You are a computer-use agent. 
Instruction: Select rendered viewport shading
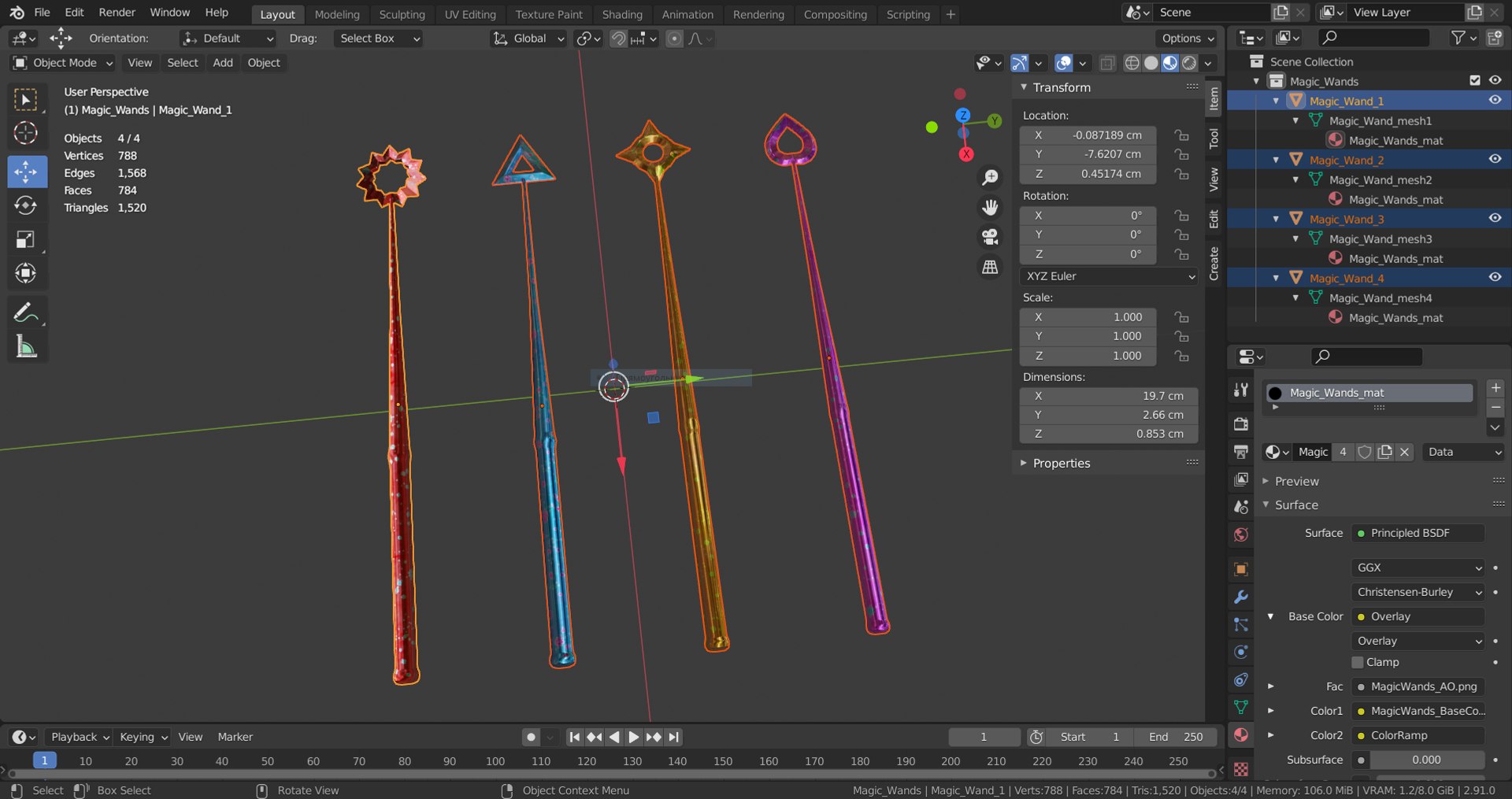pos(1189,63)
